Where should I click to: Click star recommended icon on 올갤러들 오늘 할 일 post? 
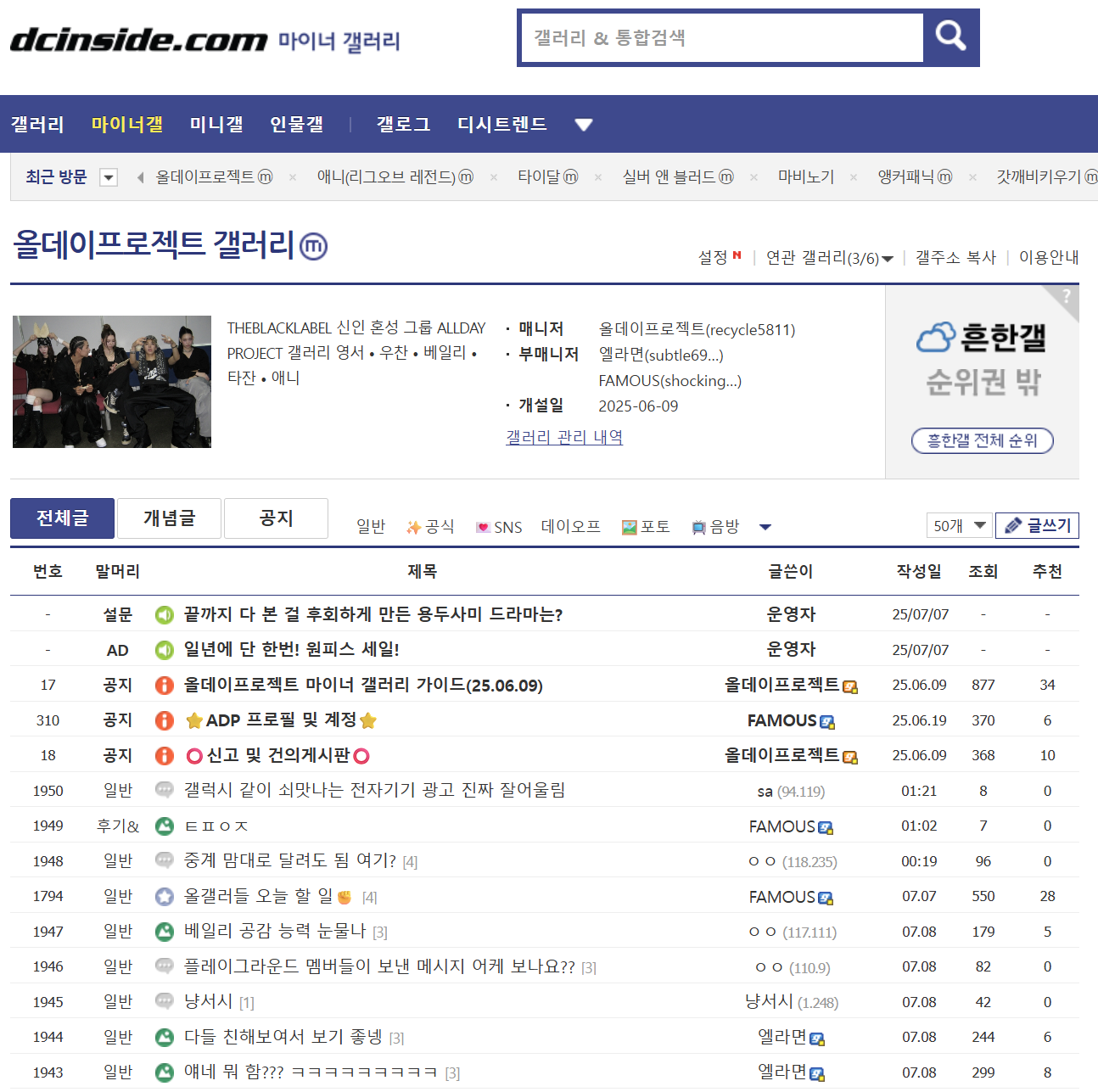(165, 897)
